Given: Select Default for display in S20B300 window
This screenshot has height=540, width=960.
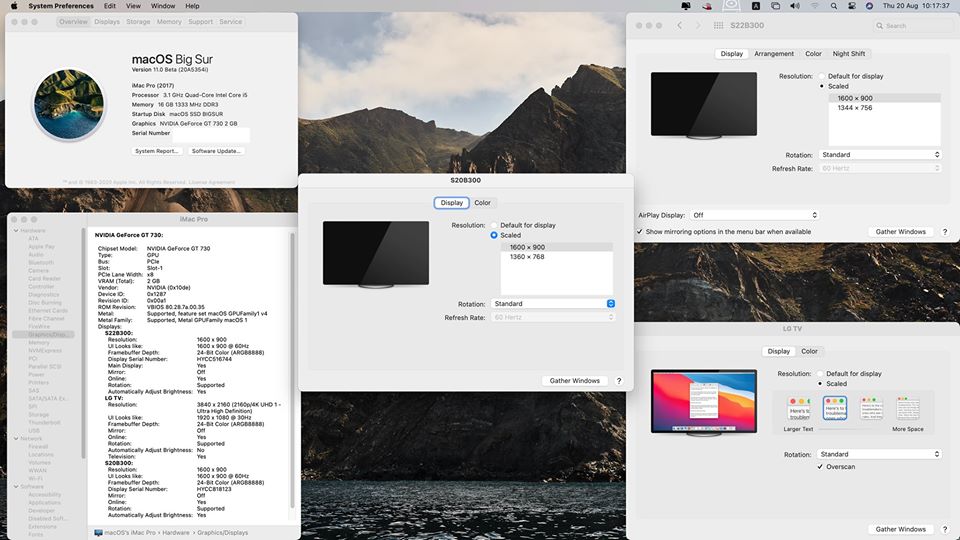Looking at the screenshot, I should tap(494, 225).
